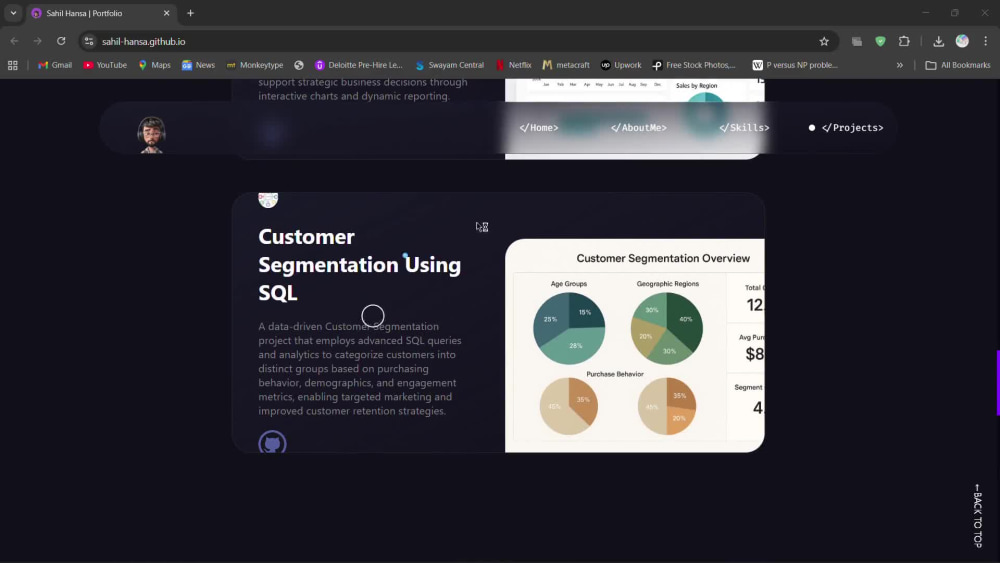Image resolution: width=1000 pixels, height=563 pixels.
Task: Open the Gmail bookmark
Action: click(x=55, y=65)
